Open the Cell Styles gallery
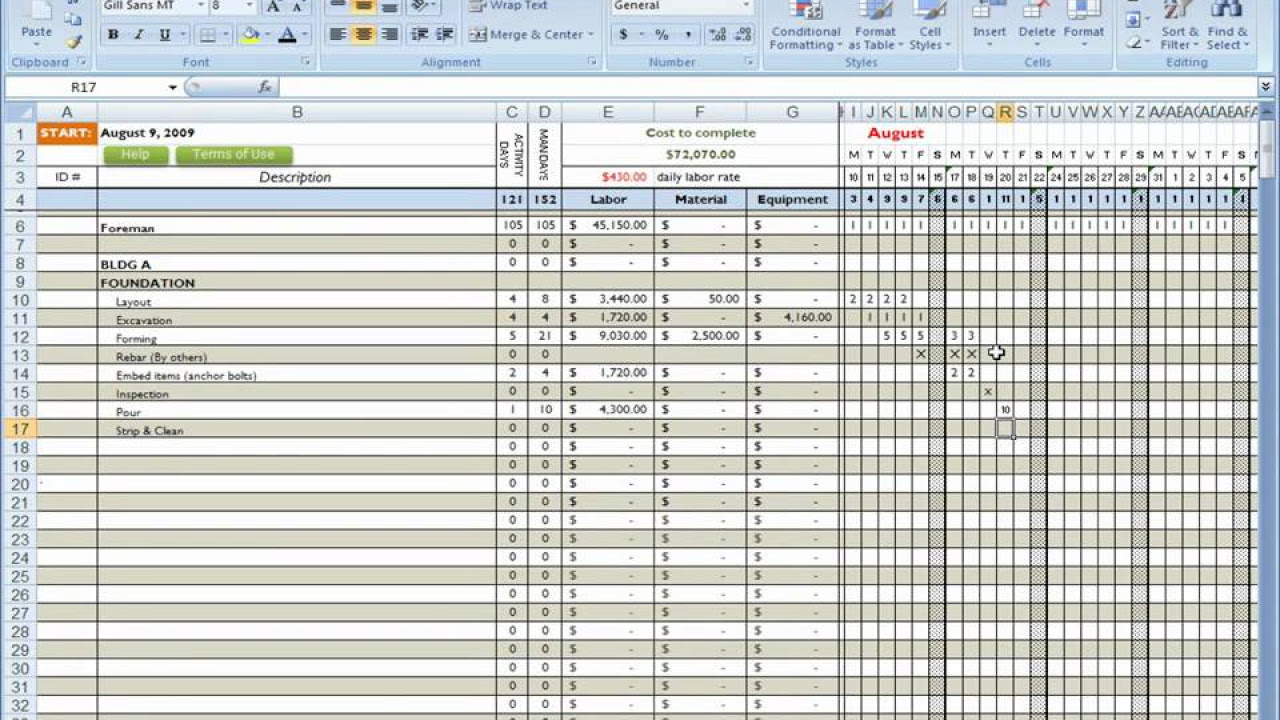The height and width of the screenshot is (720, 1280). [x=930, y=27]
